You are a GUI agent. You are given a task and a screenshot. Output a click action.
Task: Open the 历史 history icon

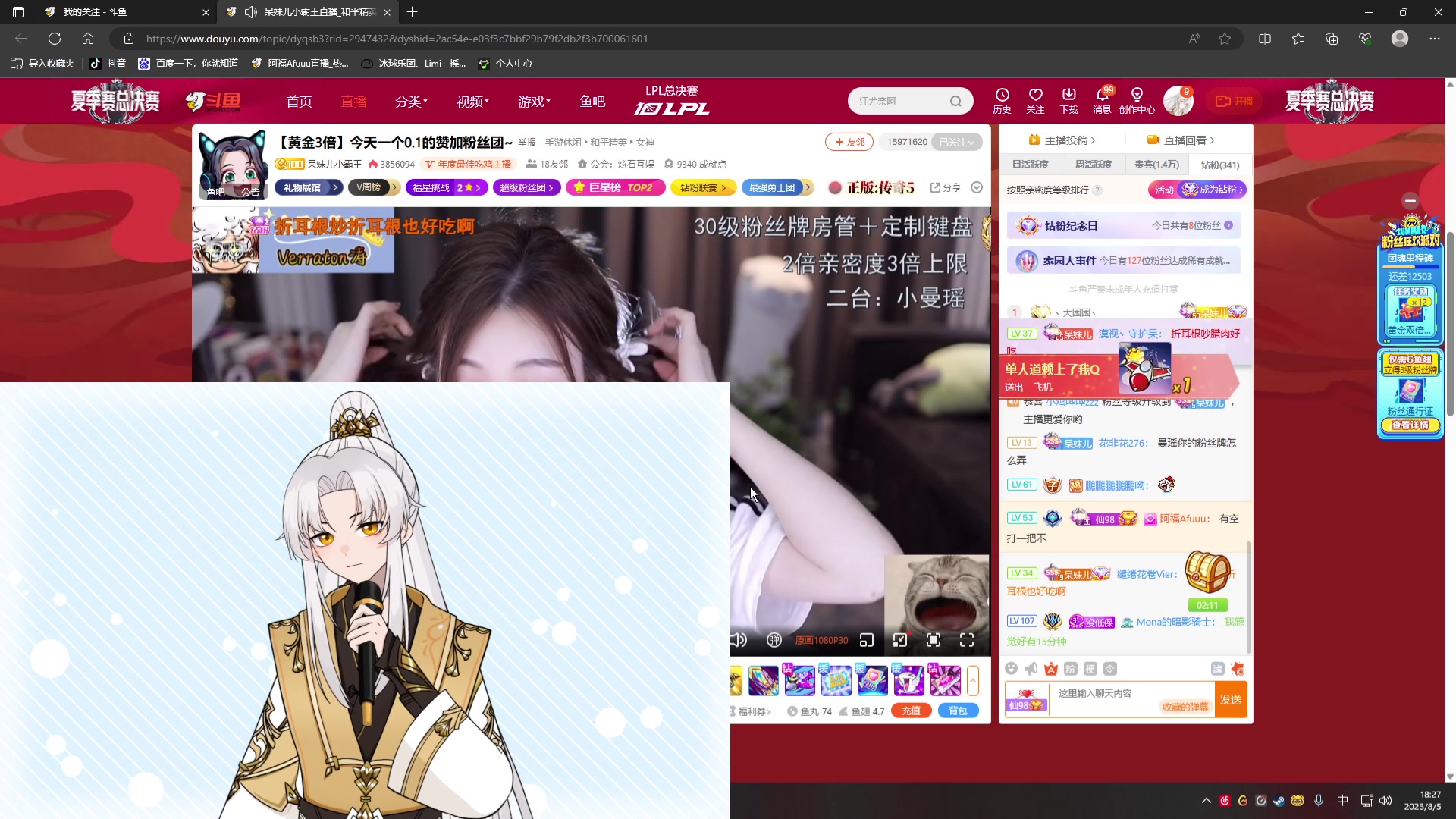pyautogui.click(x=1002, y=100)
